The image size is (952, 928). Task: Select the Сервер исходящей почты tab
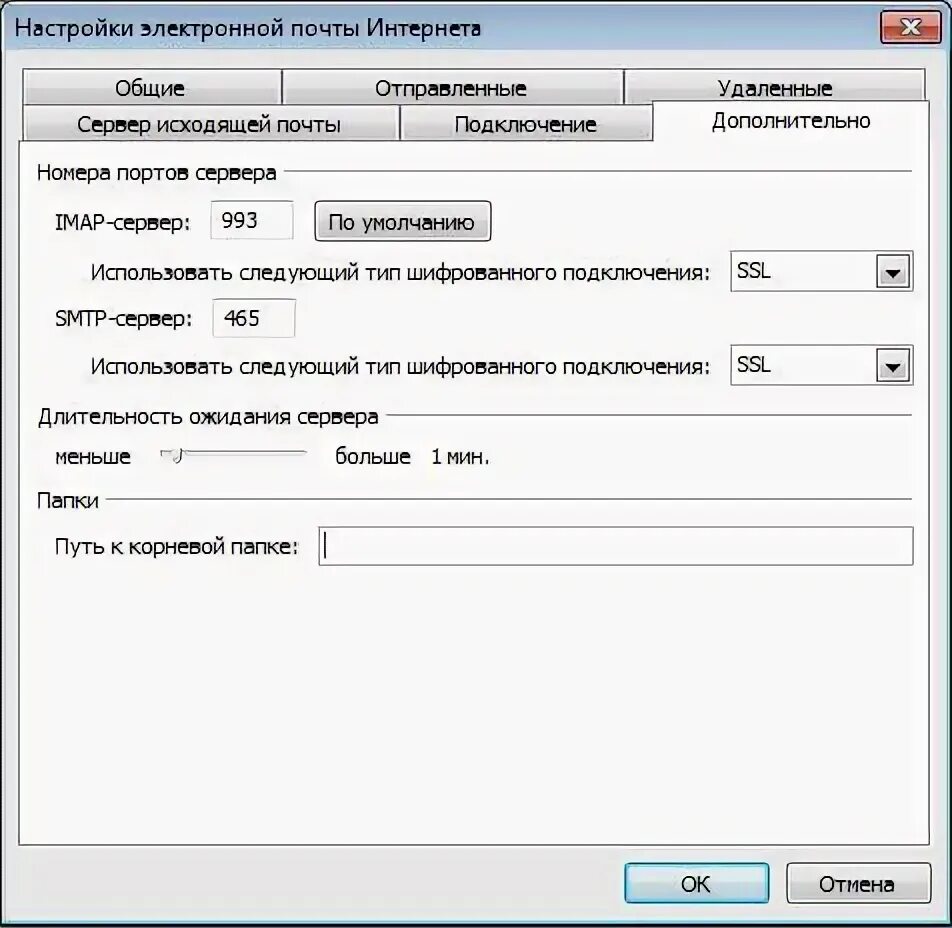point(210,123)
